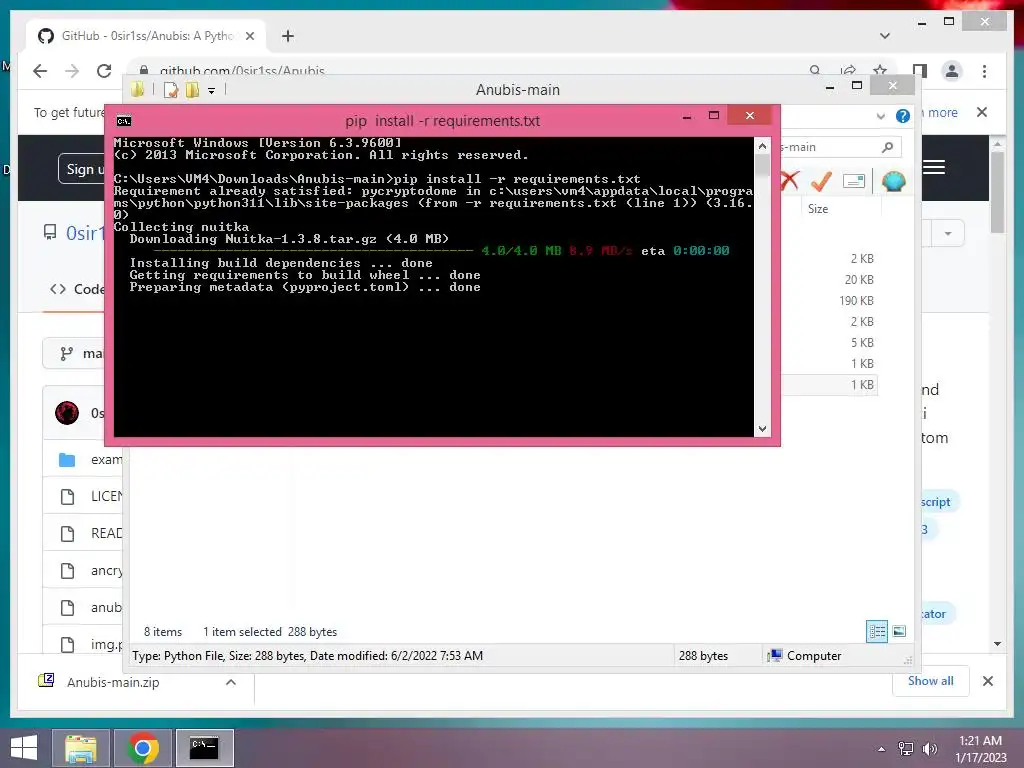Go back in Chrome browser
1024x768 pixels.
coord(40,71)
